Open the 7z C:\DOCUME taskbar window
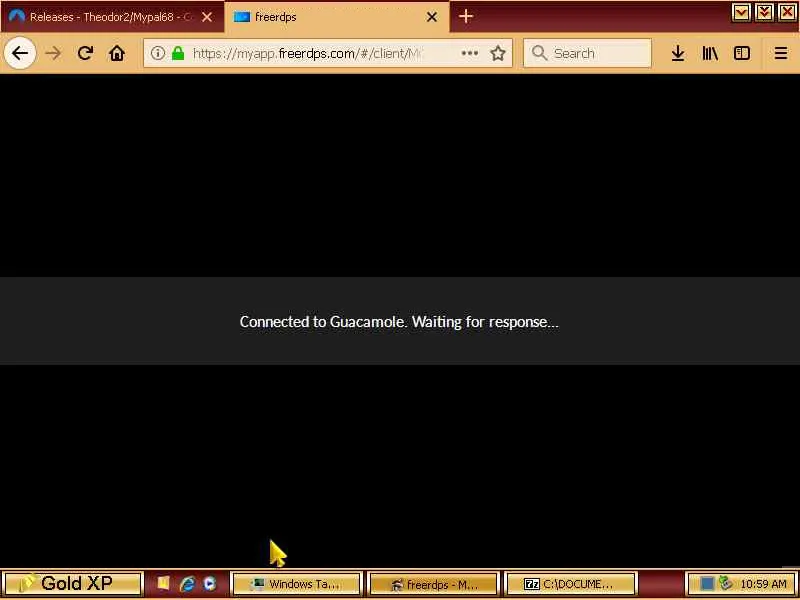 [570, 584]
